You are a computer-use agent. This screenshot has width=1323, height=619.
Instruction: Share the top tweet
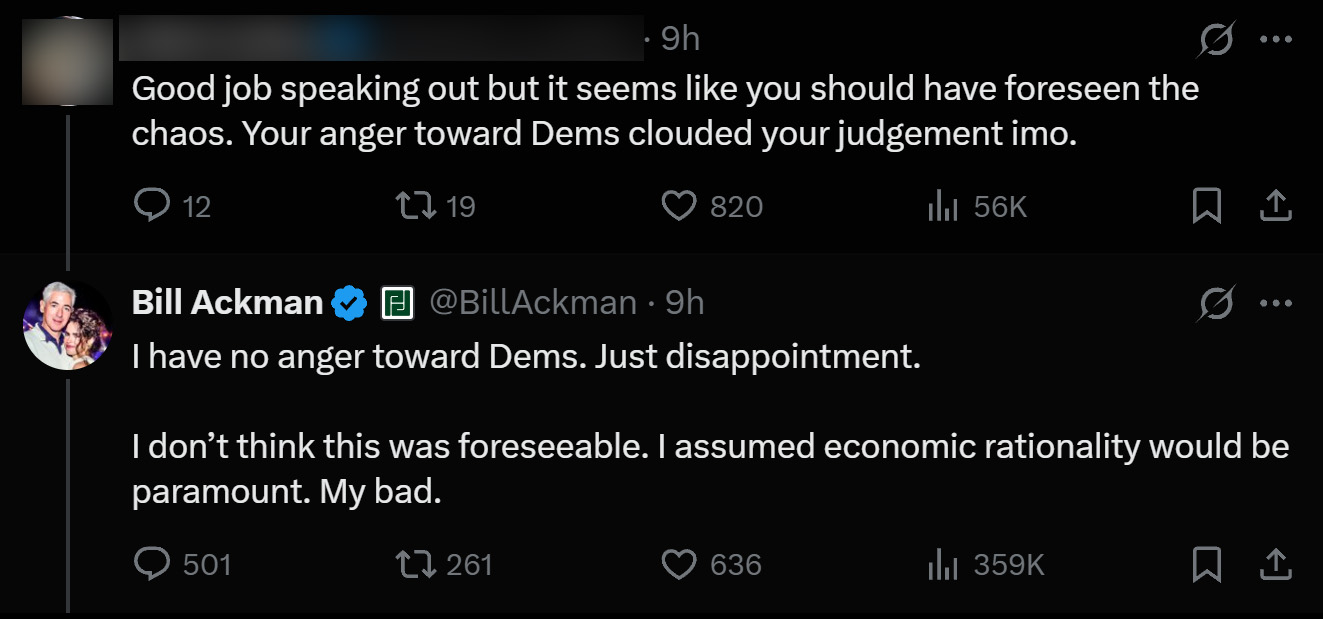[1274, 206]
